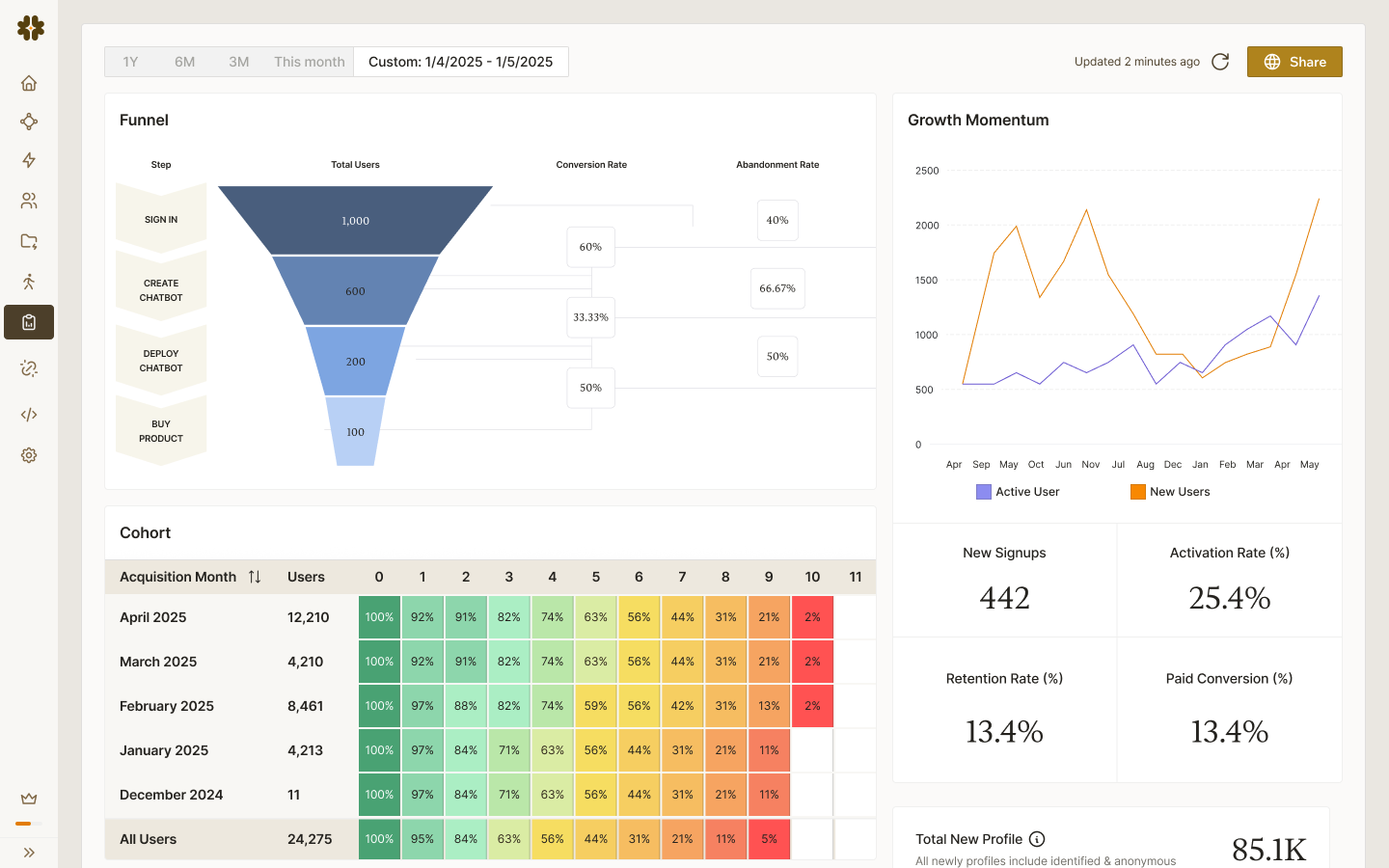The height and width of the screenshot is (868, 1389).
Task: Select the All Users cohort row
Action: (147, 839)
